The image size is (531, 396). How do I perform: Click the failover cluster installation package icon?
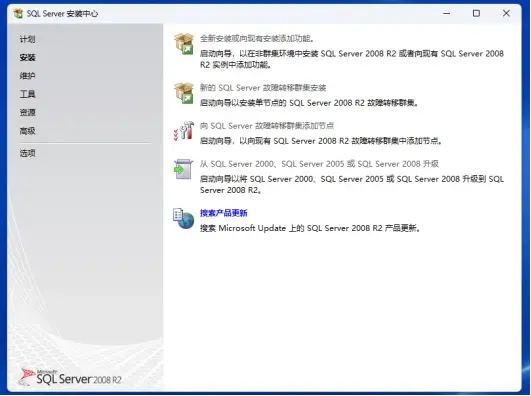pyautogui.click(x=184, y=93)
